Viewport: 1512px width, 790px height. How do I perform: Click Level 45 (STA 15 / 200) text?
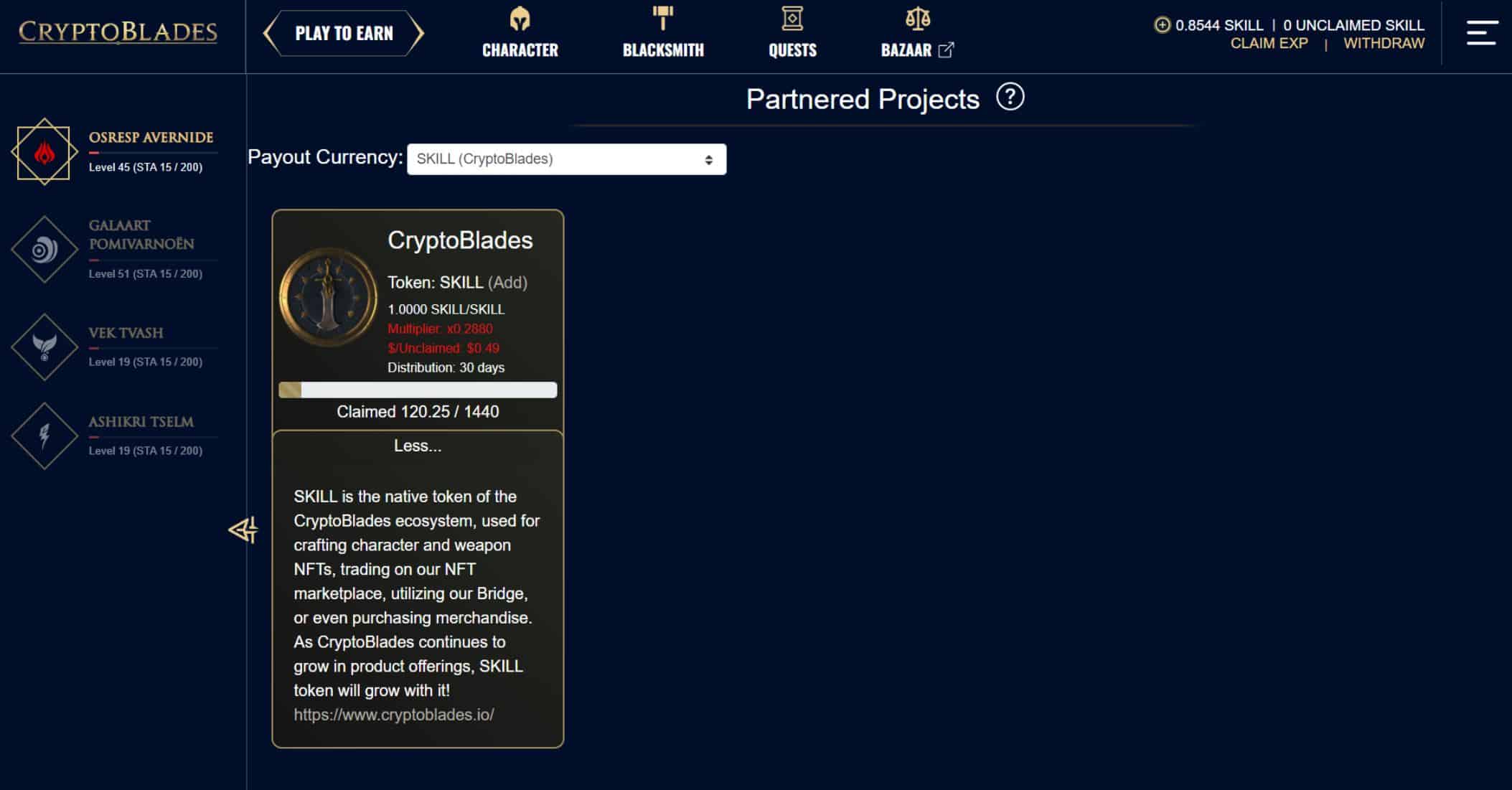(145, 167)
